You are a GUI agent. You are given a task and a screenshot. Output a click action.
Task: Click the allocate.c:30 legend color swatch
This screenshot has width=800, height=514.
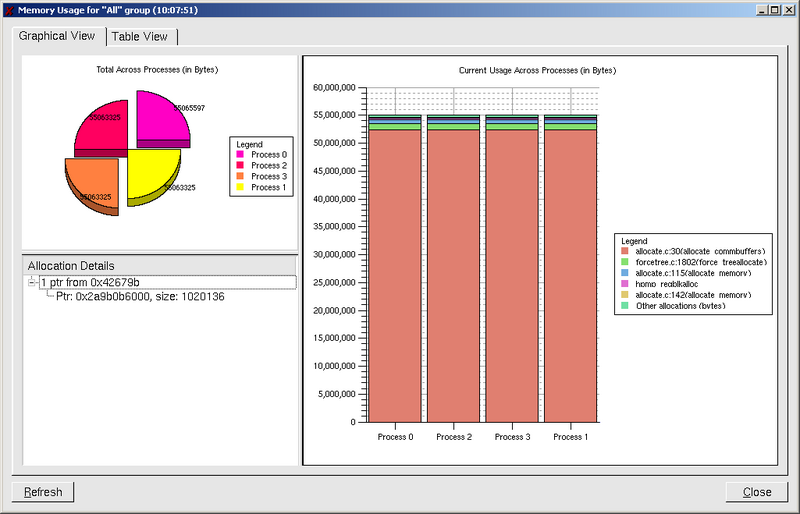pos(626,250)
